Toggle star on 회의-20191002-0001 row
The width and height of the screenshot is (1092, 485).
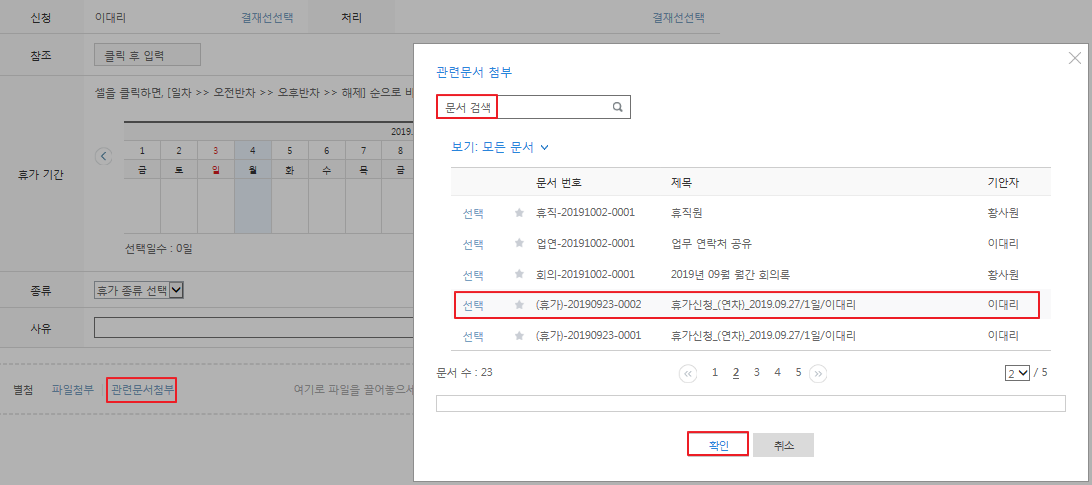(x=519, y=274)
